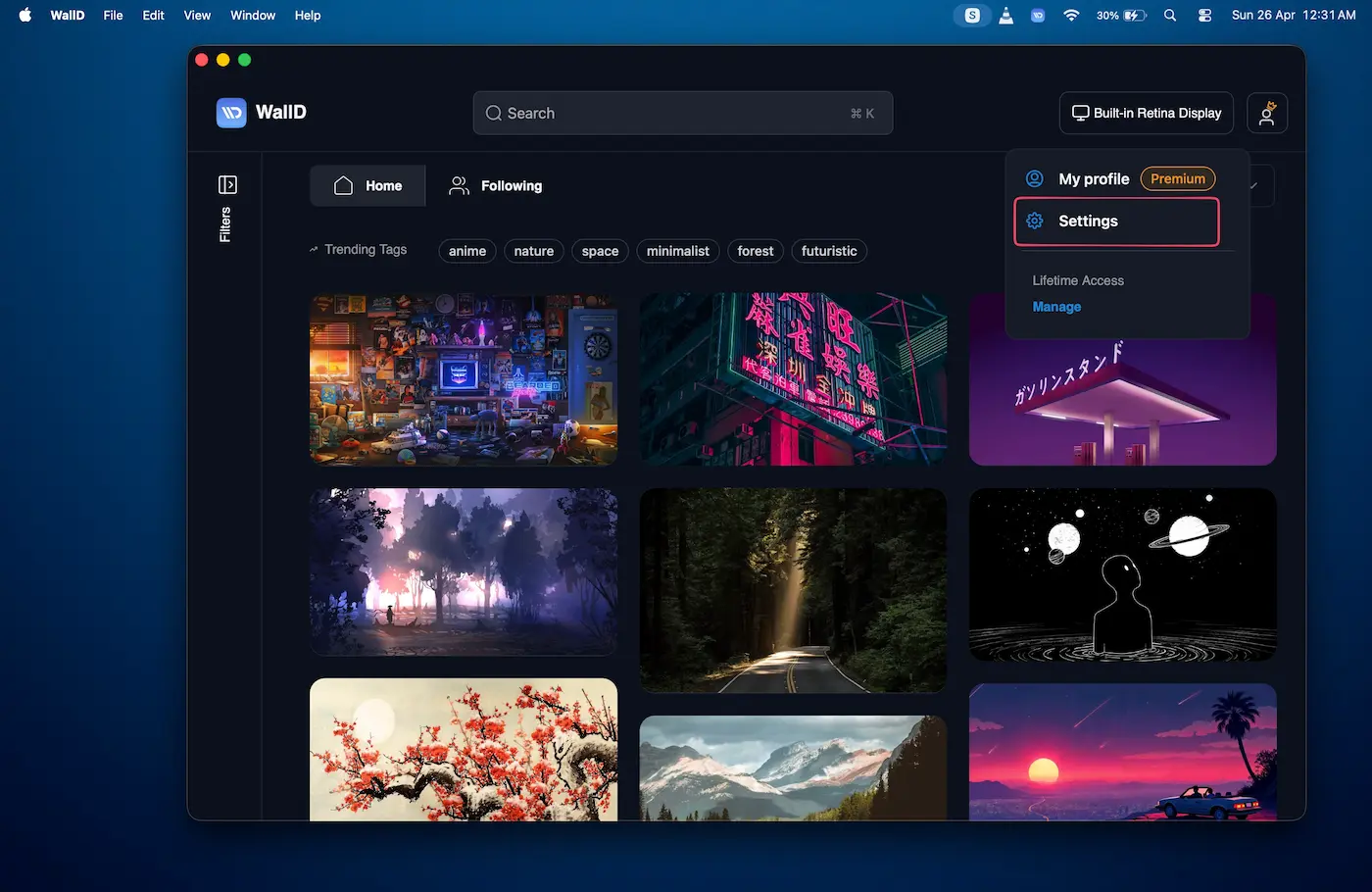Open the forest road wallpaper thumbnail
Viewport: 1372px width, 892px height.
tap(793, 591)
